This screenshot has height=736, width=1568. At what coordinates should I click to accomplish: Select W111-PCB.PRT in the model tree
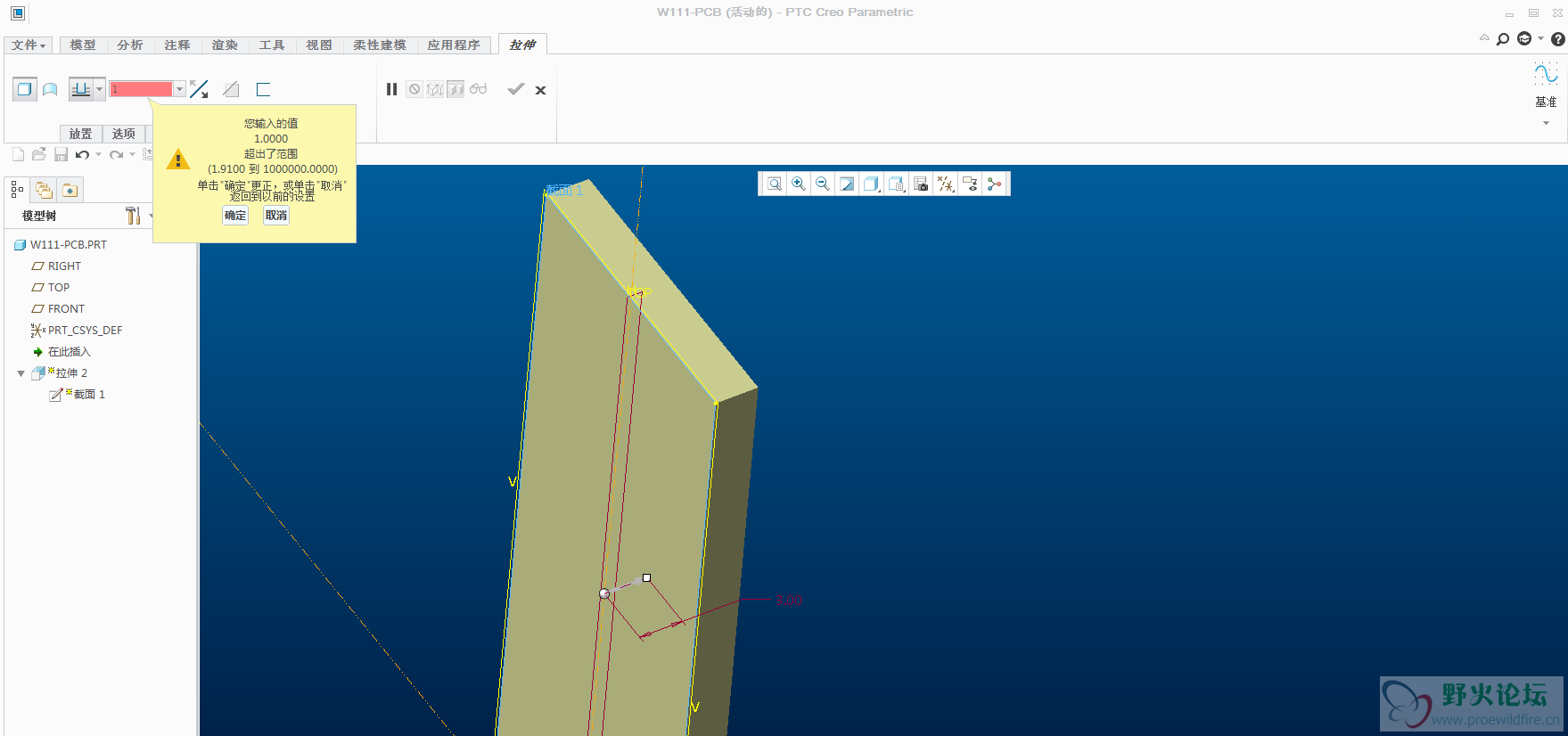[x=69, y=245]
